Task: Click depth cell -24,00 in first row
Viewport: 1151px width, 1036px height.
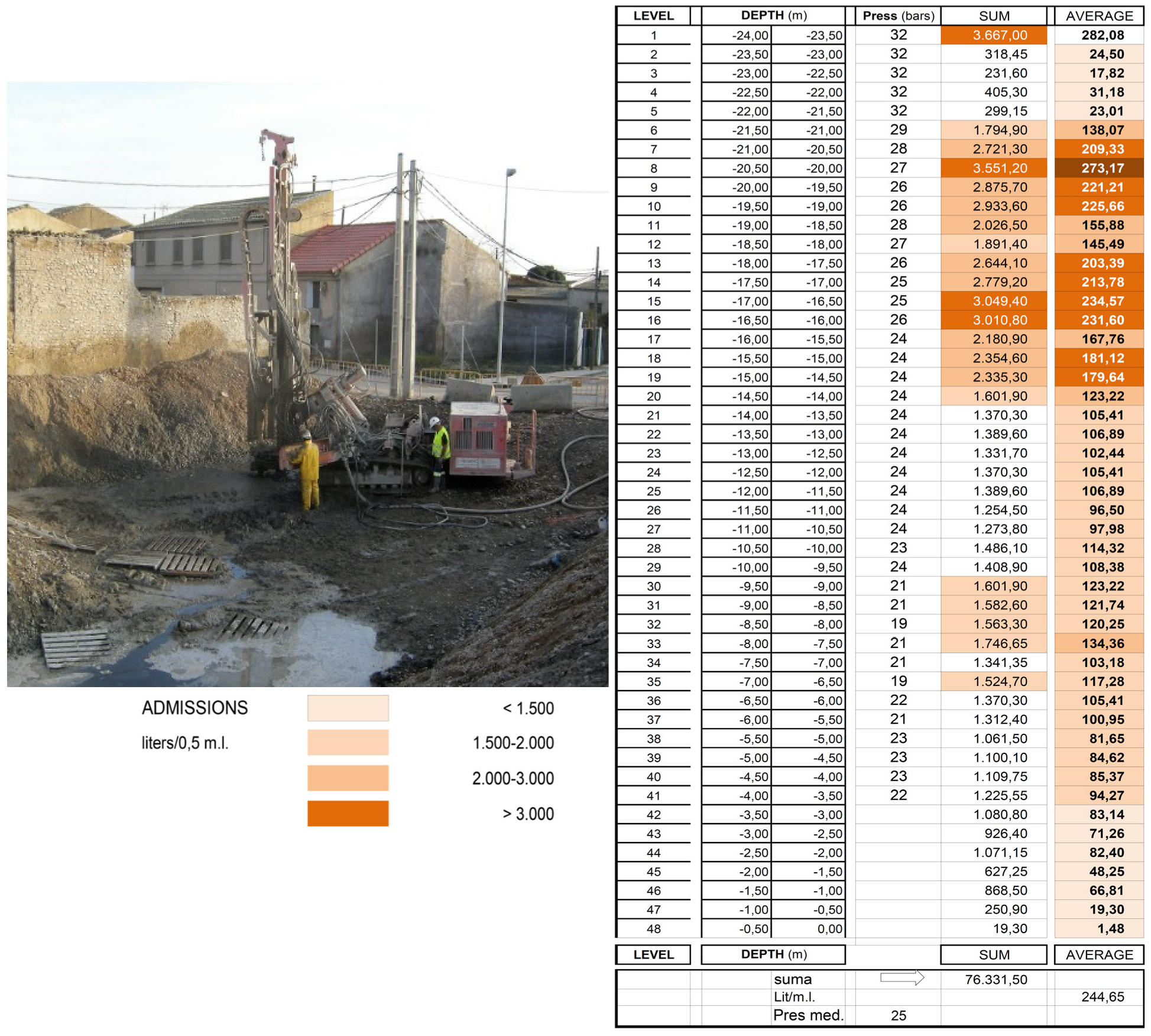Action: click(x=750, y=35)
